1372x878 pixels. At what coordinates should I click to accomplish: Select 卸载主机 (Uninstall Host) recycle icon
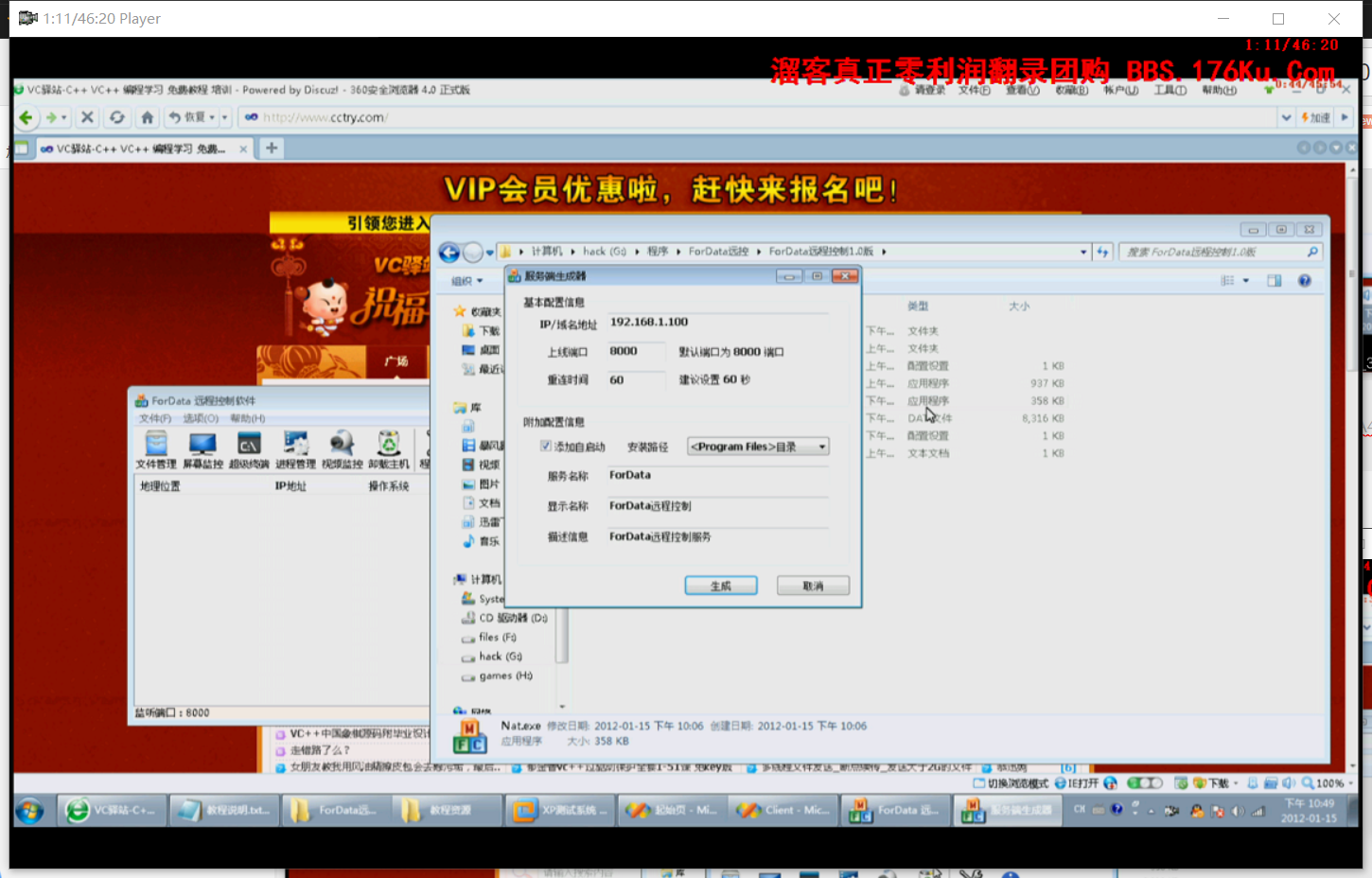(388, 449)
